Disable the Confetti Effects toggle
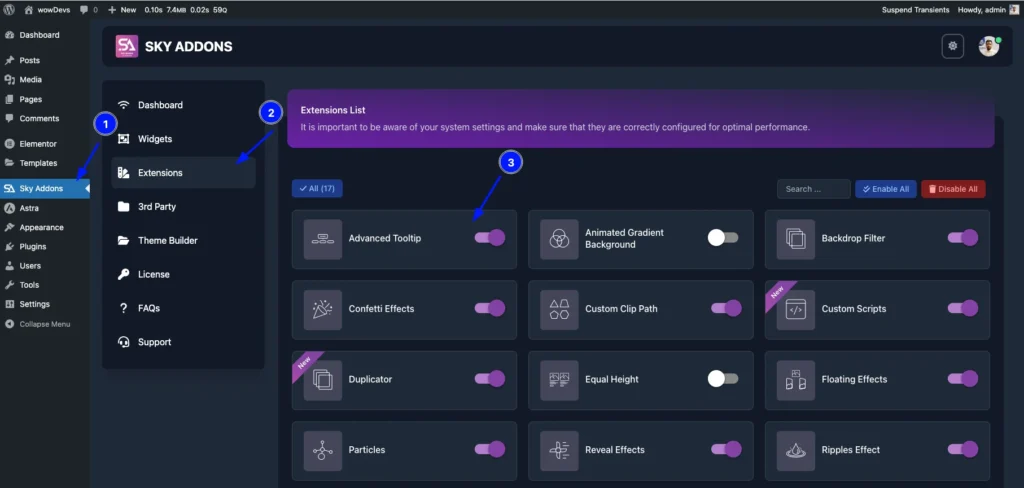 tap(490, 308)
